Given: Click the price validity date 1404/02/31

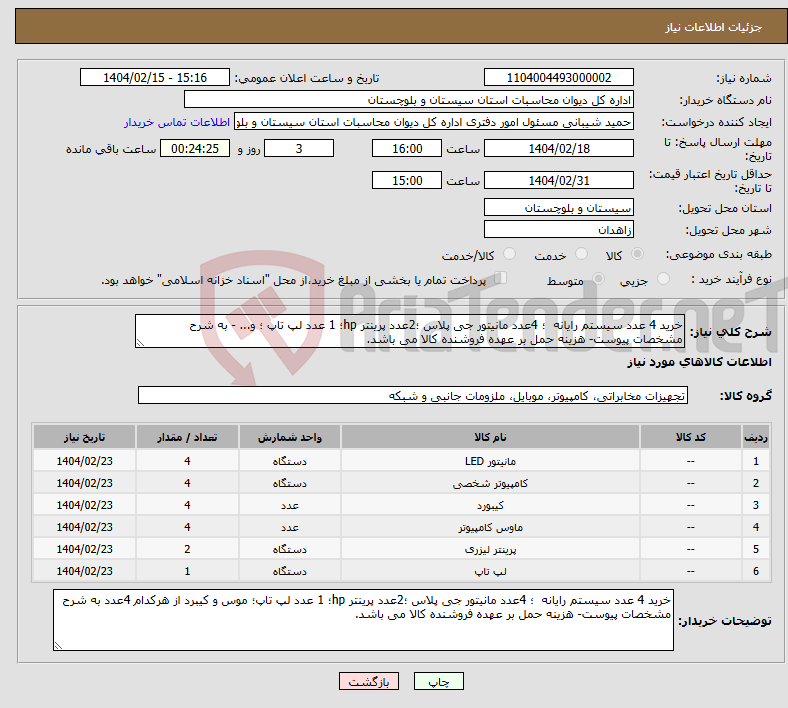Looking at the screenshot, I should (558, 180).
